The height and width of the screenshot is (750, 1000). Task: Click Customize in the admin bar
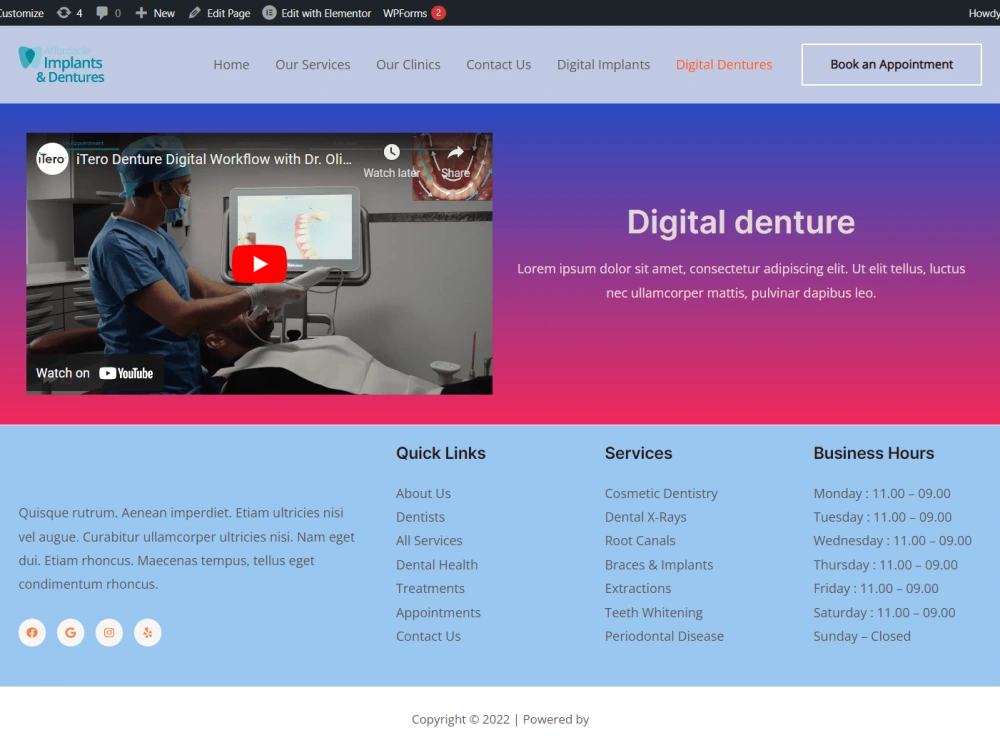click(x=22, y=13)
